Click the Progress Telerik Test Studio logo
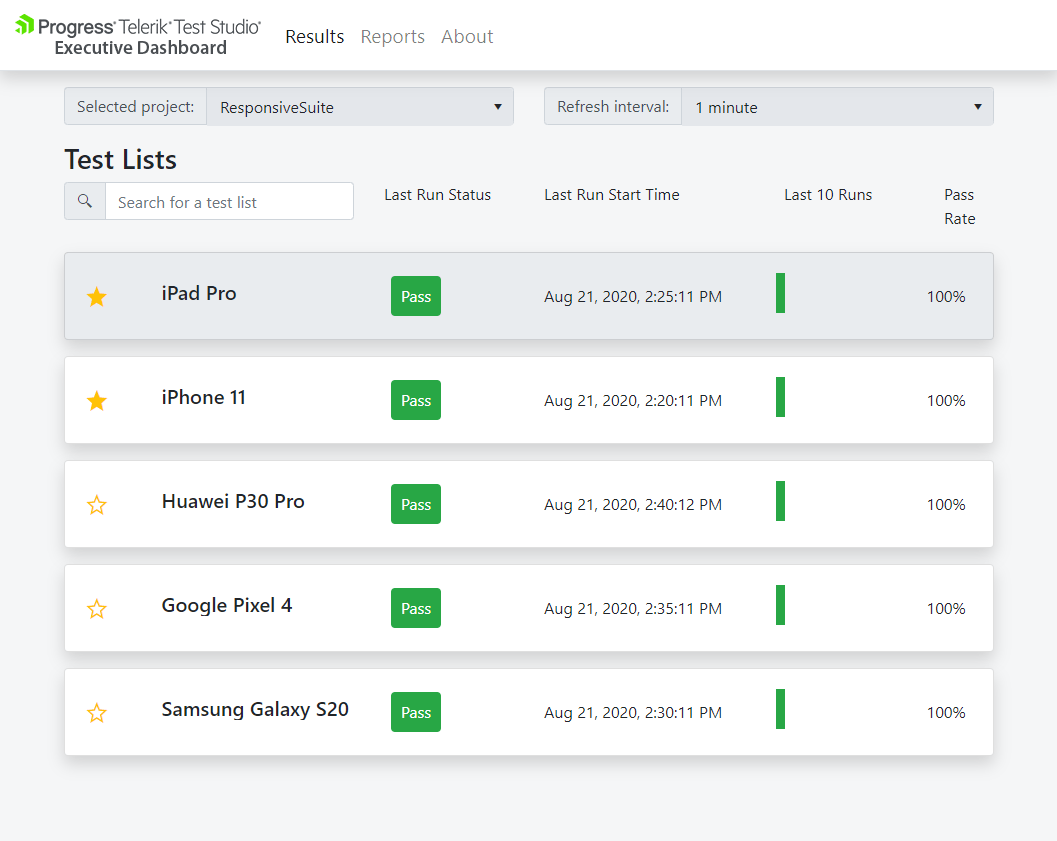Image resolution: width=1057 pixels, height=841 pixels. (138, 36)
